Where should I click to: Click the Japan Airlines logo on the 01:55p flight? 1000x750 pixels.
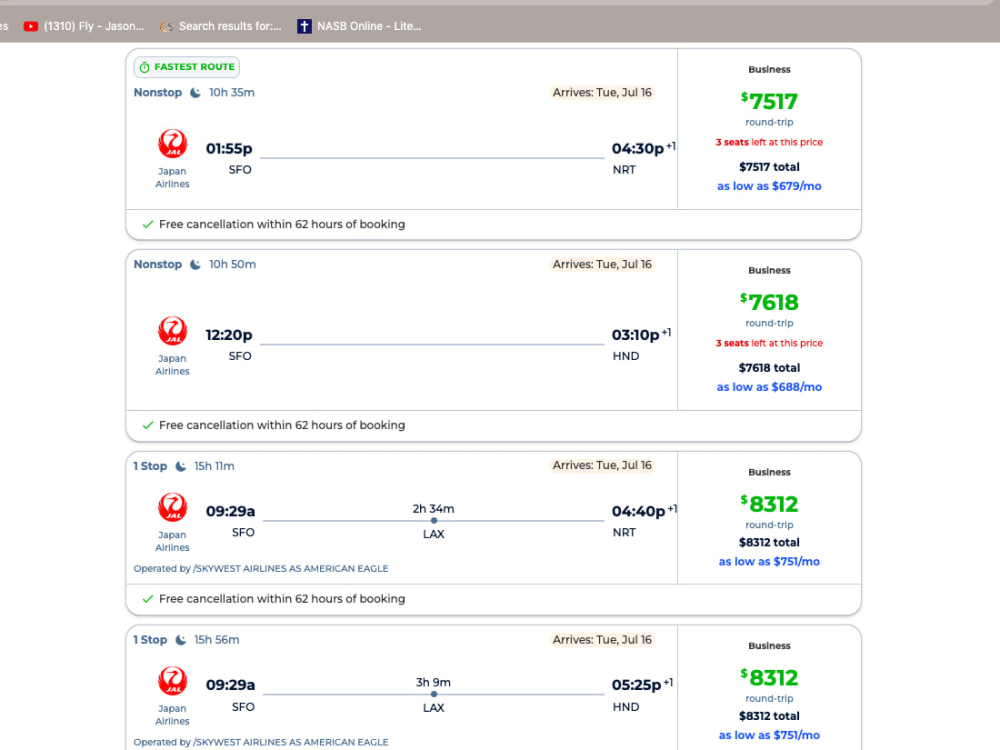pos(172,143)
